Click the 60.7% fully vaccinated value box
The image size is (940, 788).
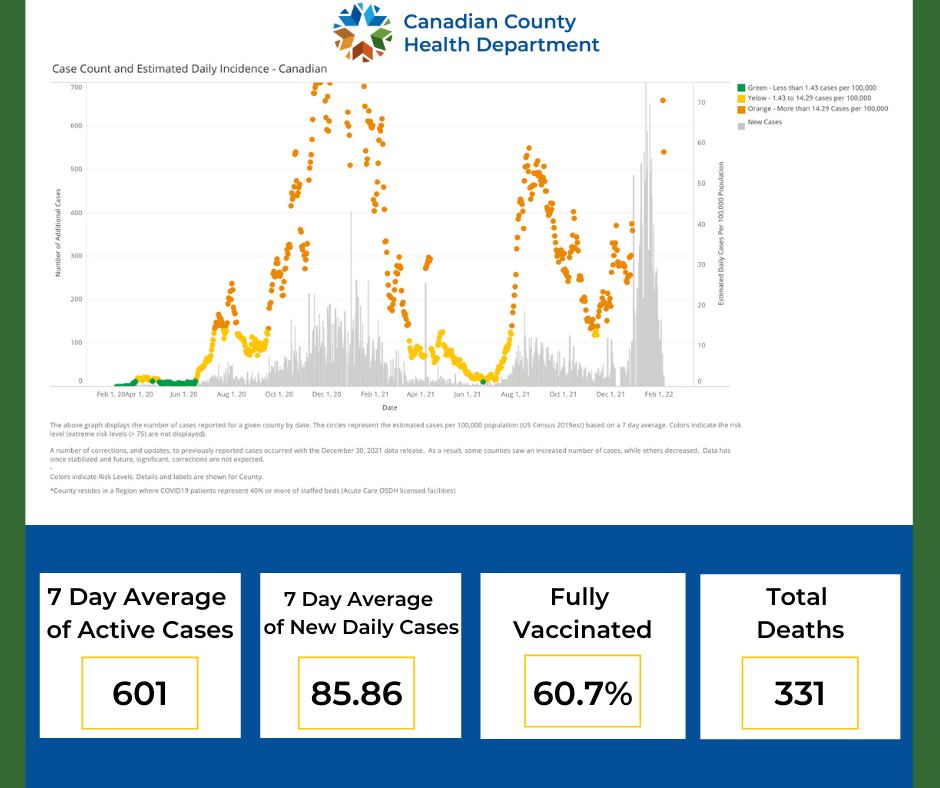click(x=582, y=691)
